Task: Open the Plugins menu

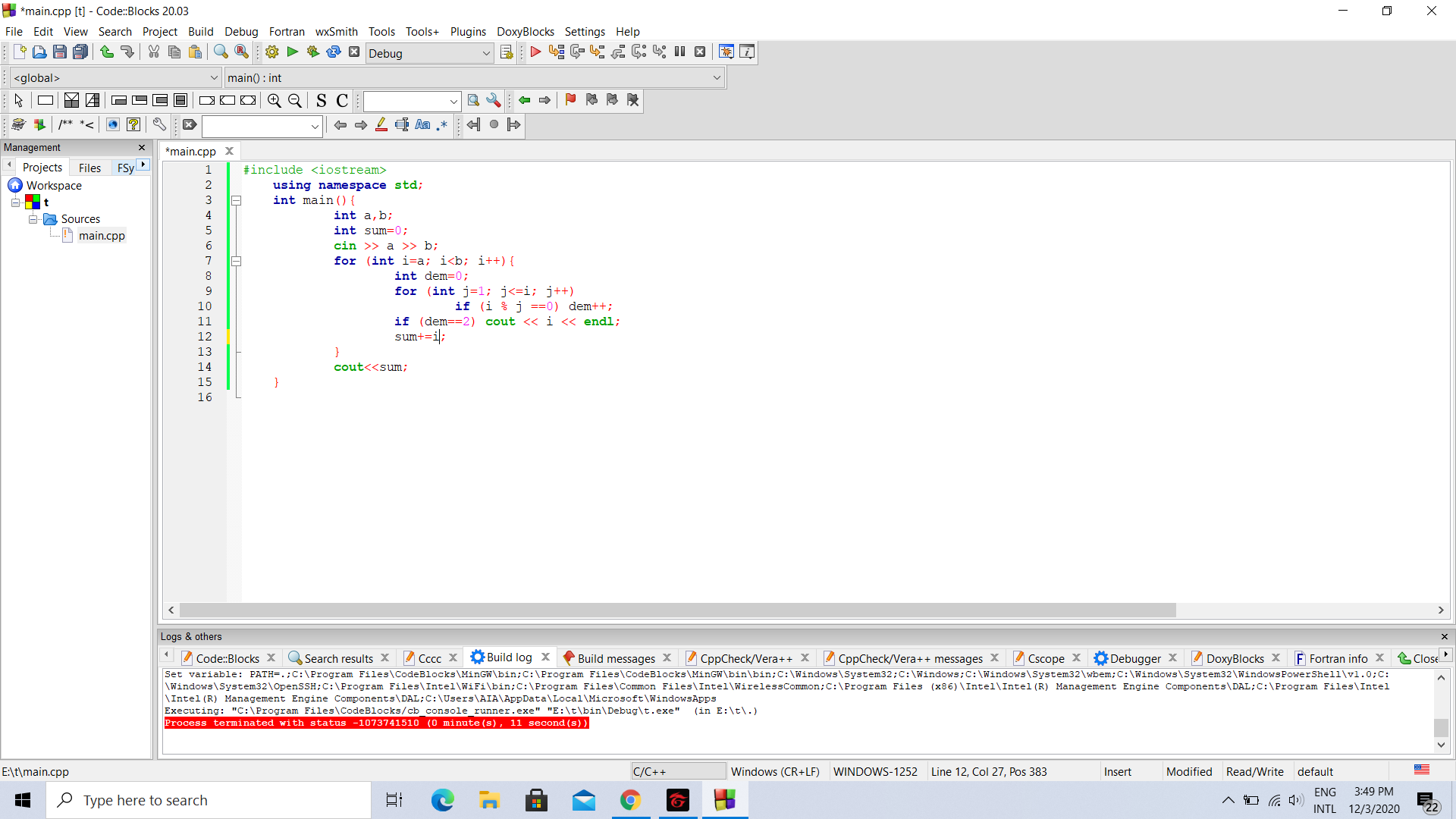Action: 467,32
